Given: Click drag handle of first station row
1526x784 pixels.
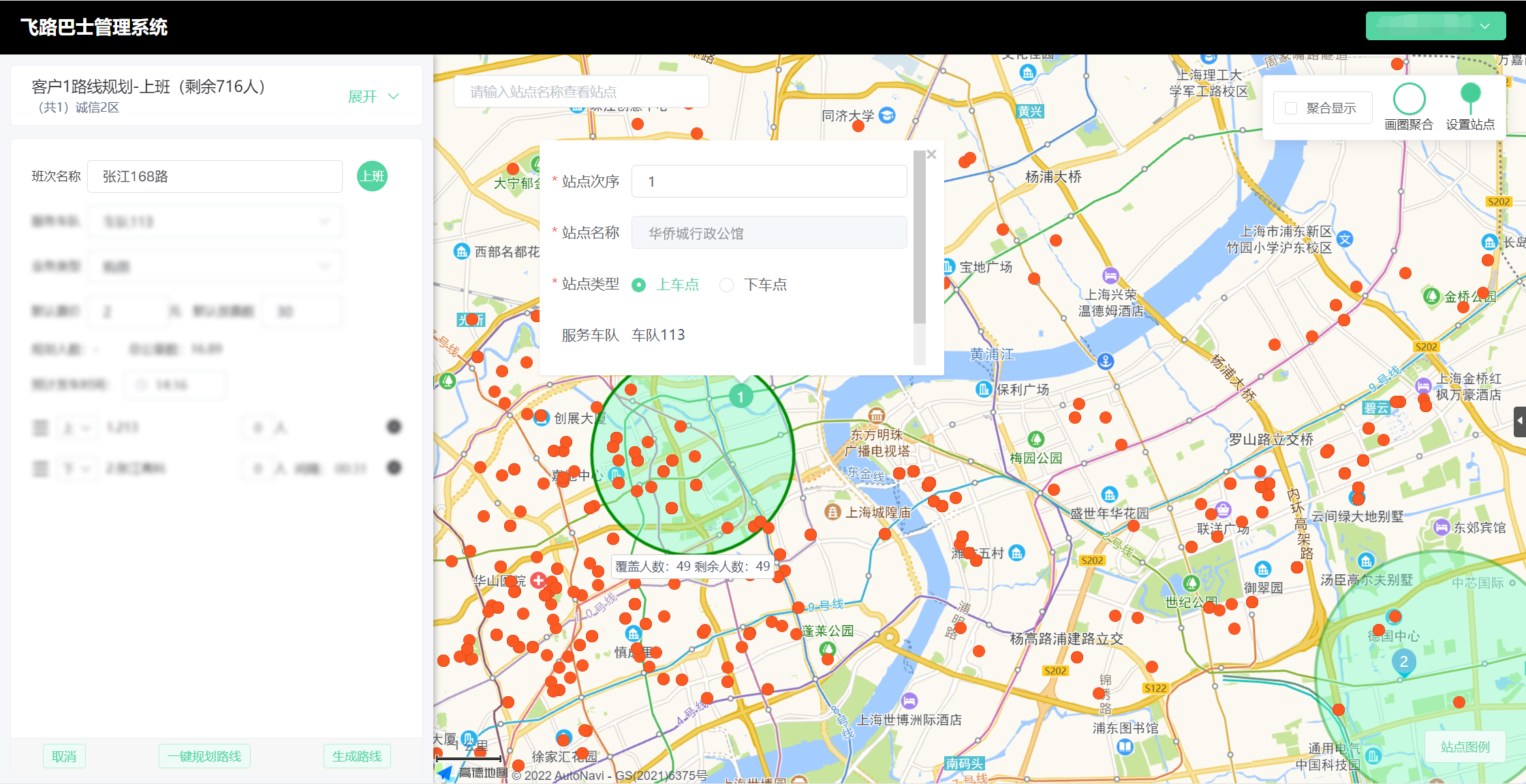Looking at the screenshot, I should tap(41, 428).
